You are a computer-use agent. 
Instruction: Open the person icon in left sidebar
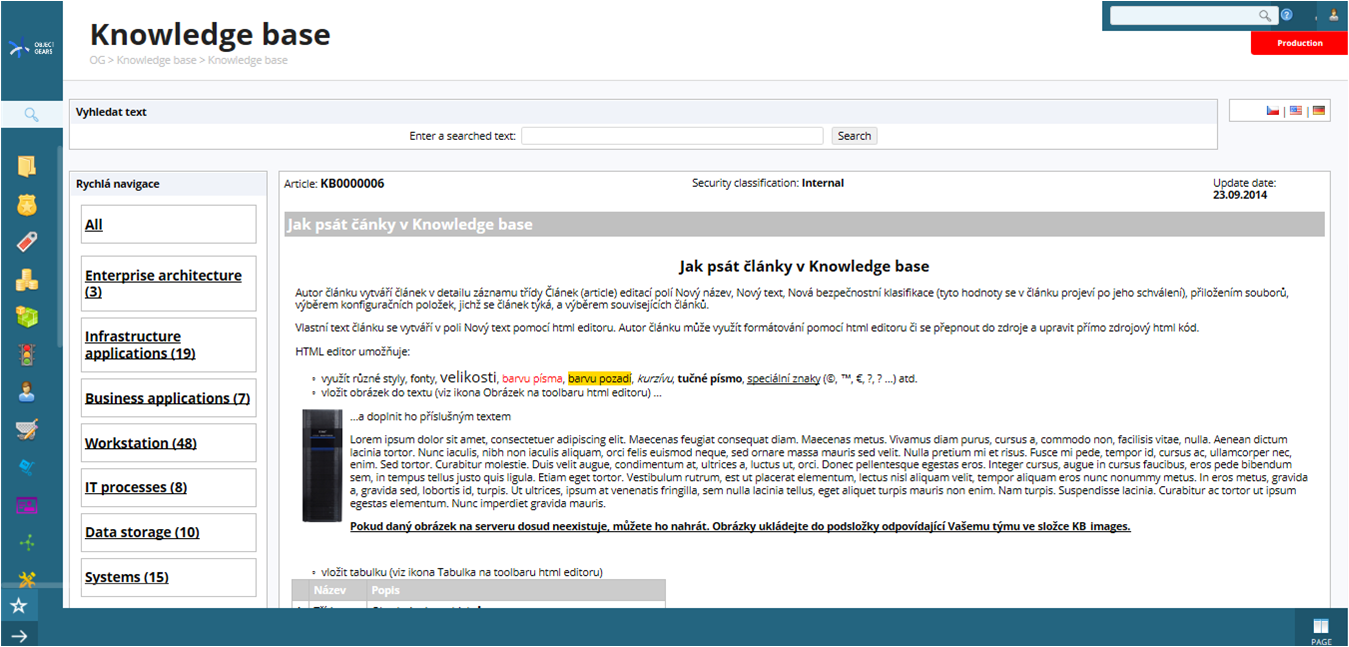coord(27,392)
